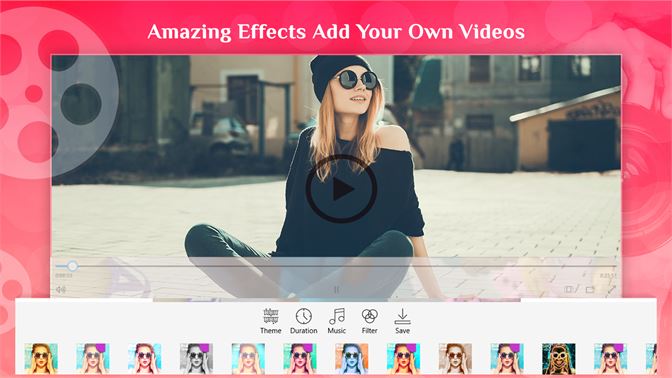Click the large play button on video
This screenshot has height=378, width=672.
[341, 189]
